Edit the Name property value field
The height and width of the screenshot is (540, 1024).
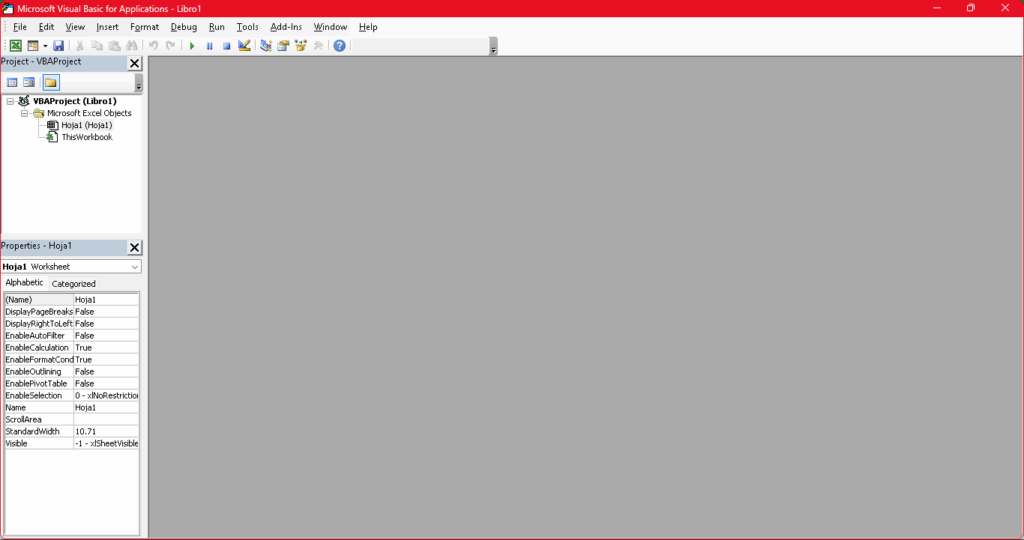[106, 407]
